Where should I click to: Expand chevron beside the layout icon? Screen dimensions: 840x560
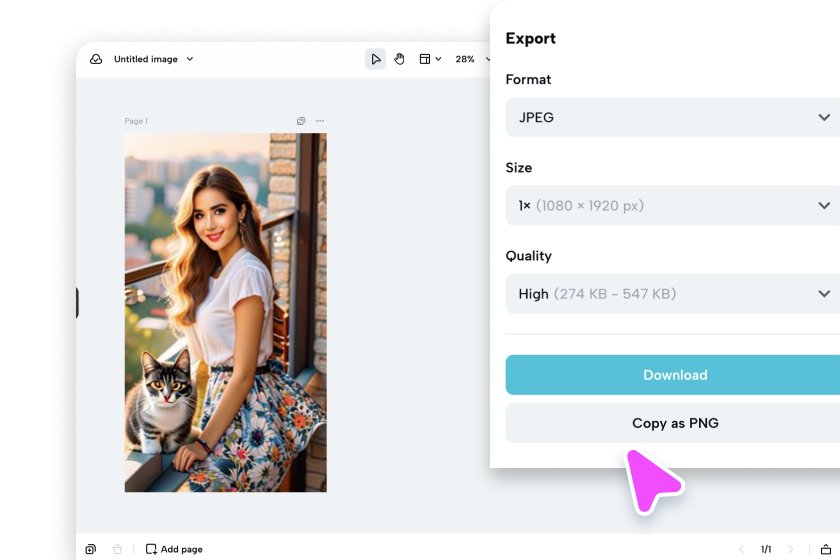point(438,59)
